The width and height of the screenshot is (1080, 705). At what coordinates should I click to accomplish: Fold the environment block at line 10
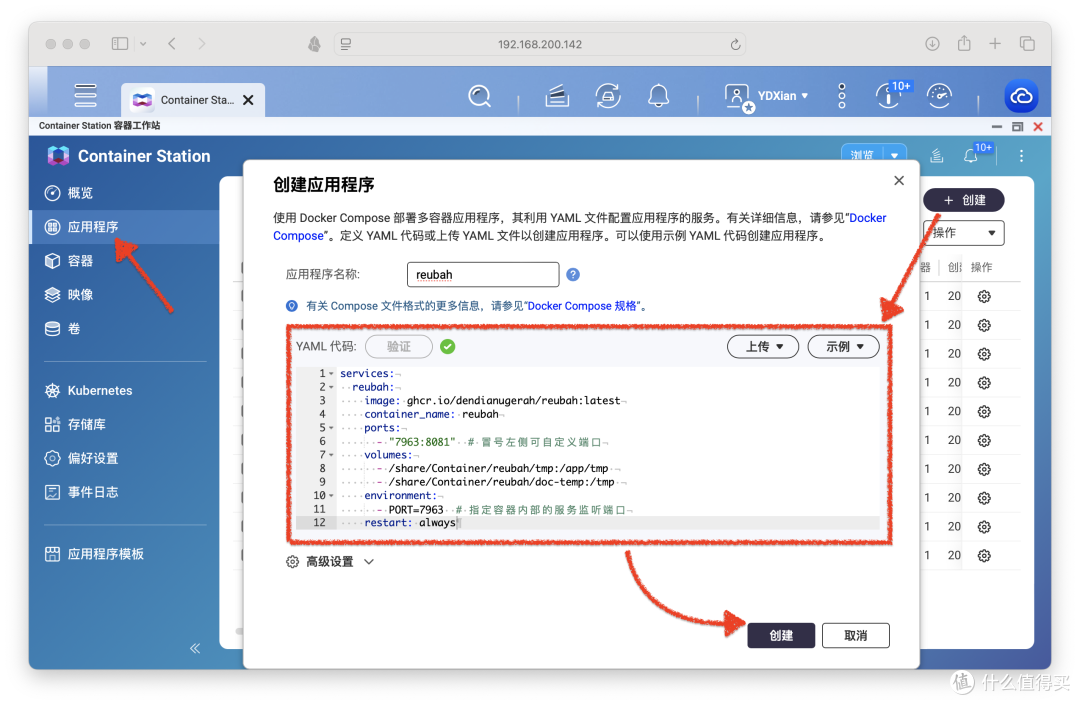point(331,495)
